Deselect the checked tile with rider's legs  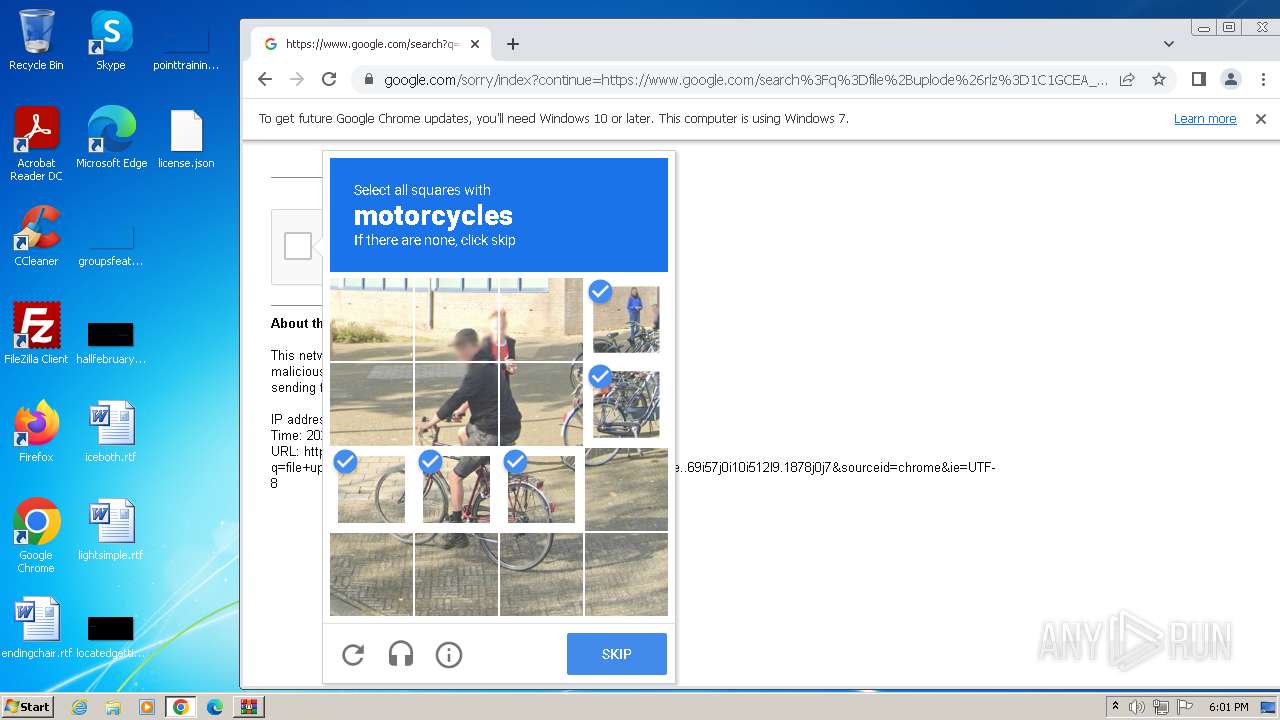456,490
